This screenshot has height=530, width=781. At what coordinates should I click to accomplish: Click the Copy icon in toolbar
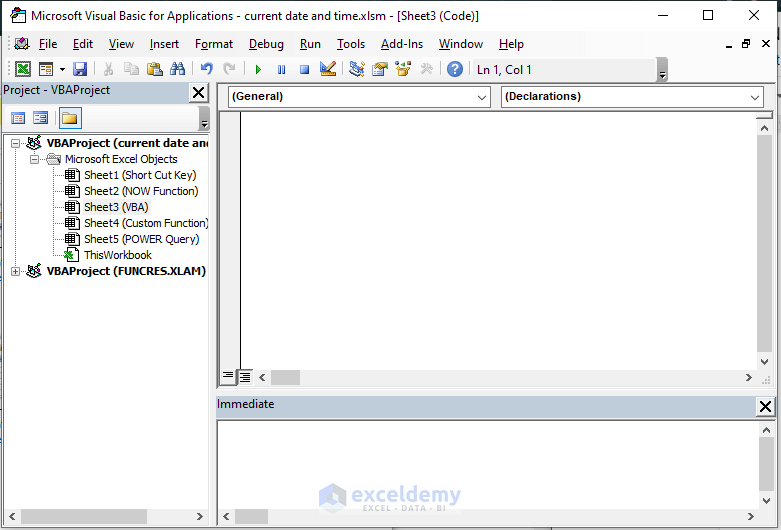pos(131,69)
